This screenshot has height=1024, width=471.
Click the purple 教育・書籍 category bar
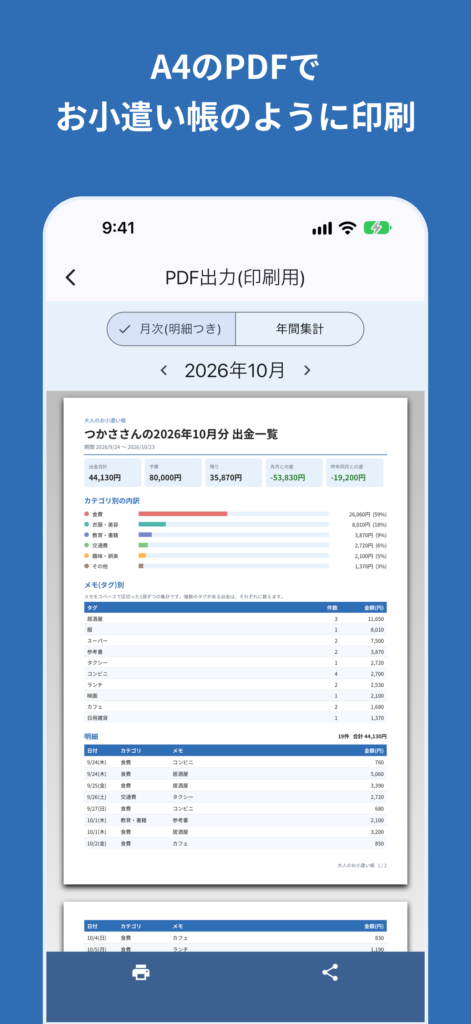(145, 535)
